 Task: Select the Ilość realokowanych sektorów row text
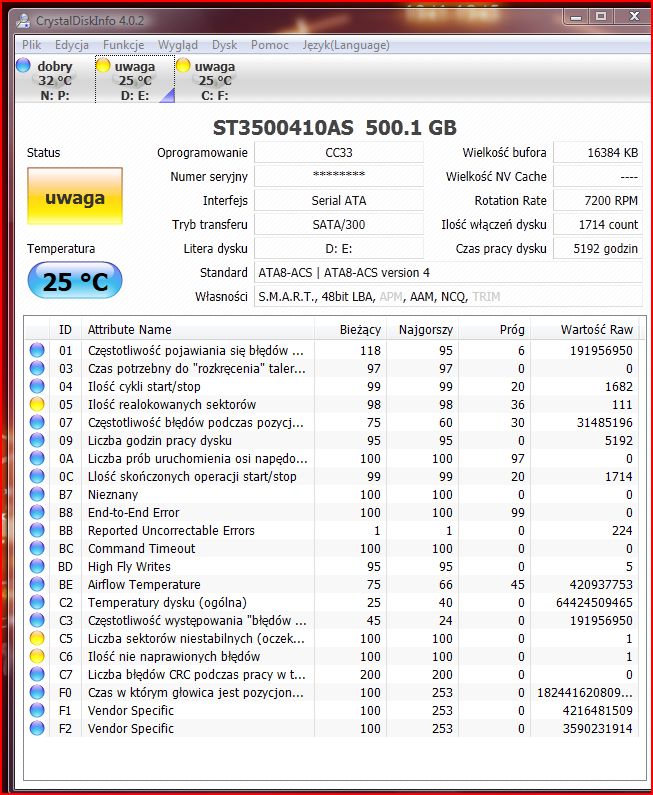[172, 405]
